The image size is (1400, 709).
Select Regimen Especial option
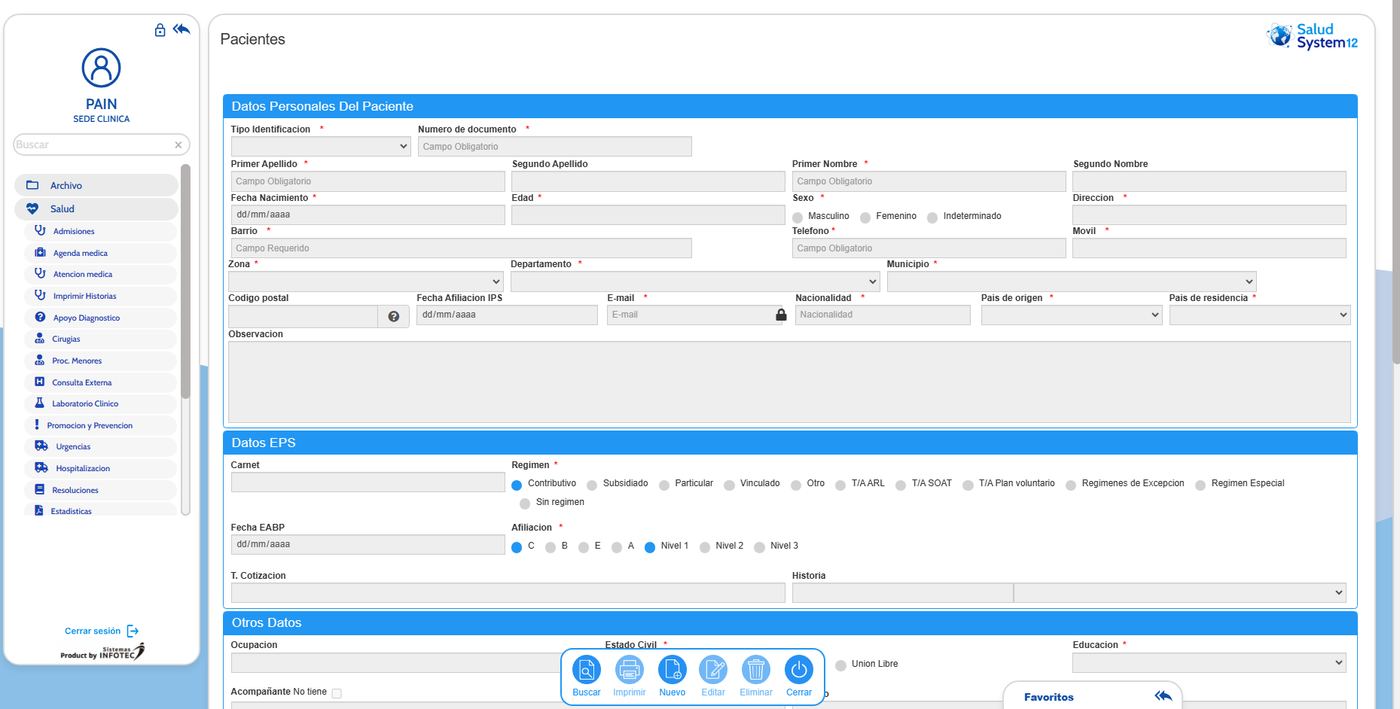point(1201,485)
